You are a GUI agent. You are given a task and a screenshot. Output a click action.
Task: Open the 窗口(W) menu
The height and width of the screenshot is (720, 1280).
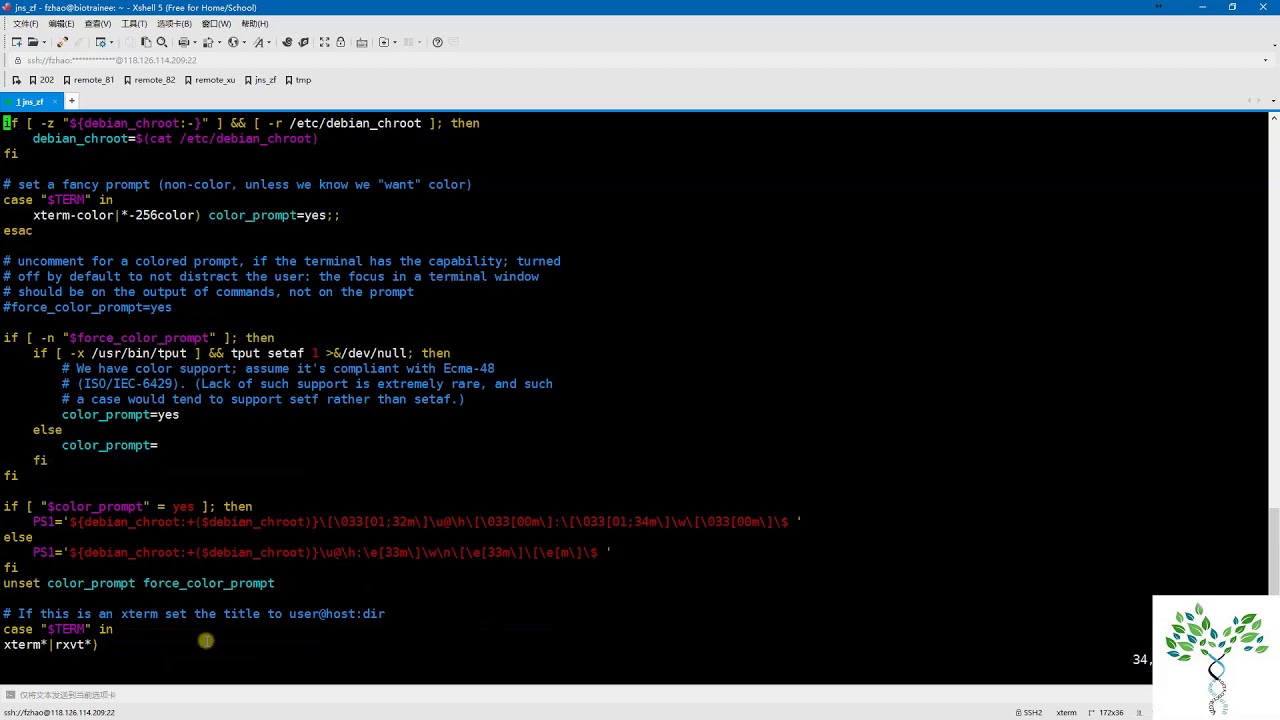(216, 23)
